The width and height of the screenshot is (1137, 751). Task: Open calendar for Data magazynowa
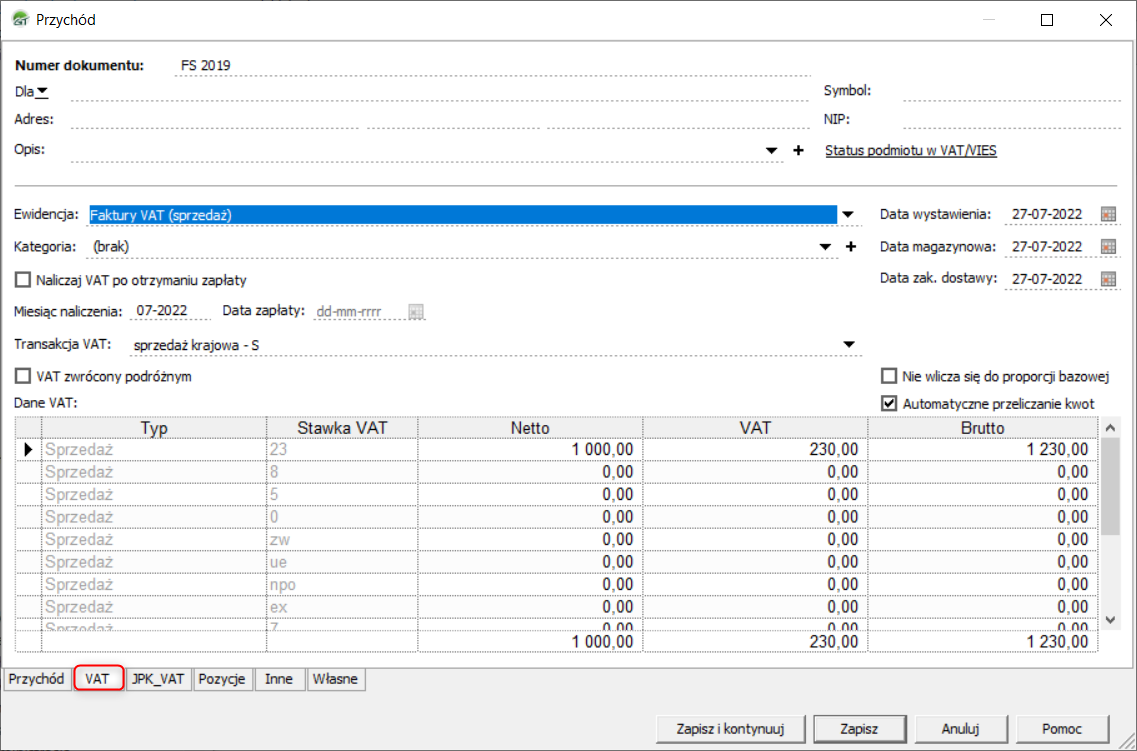coord(1108,246)
